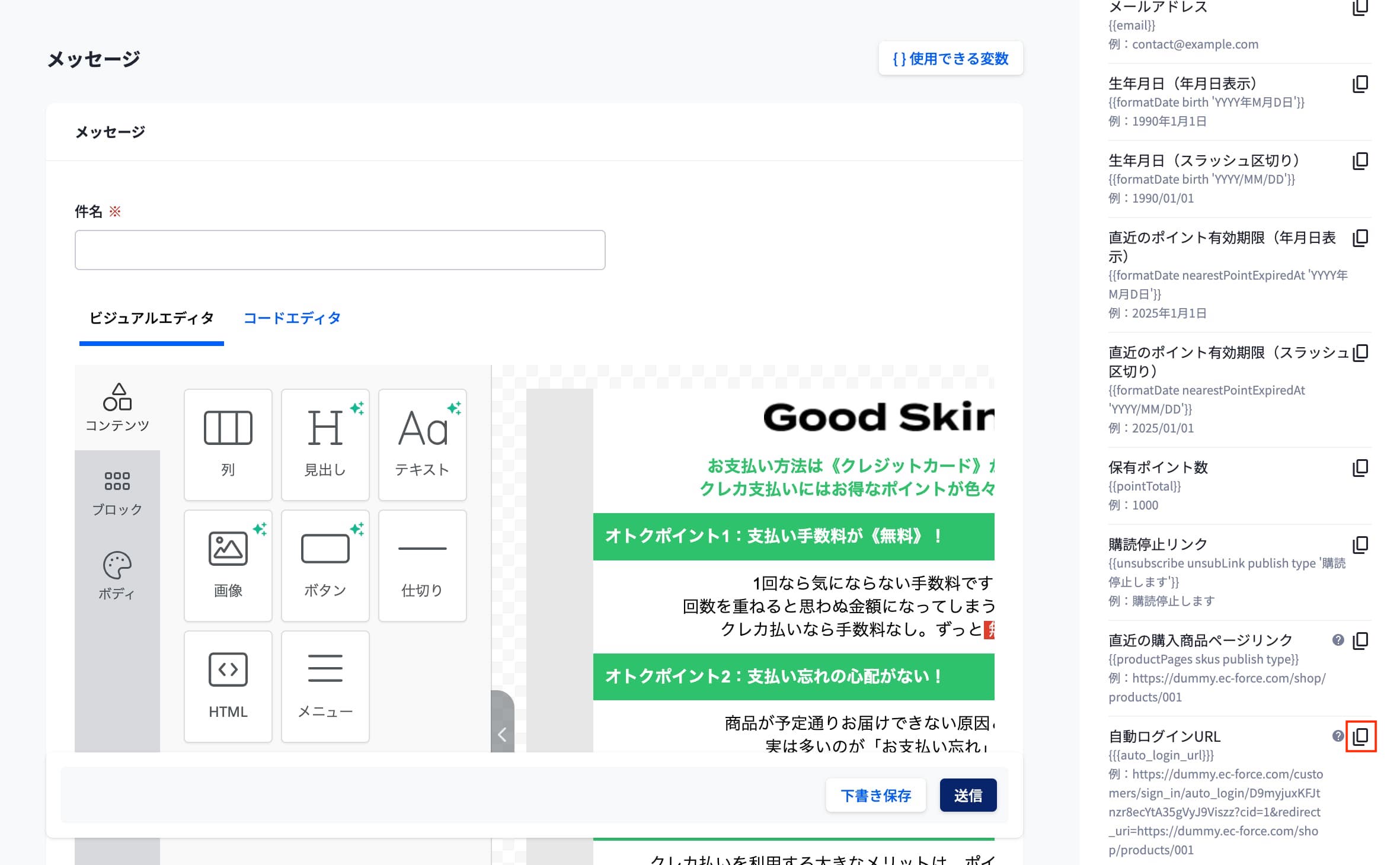Click the 下書き保存 button
1400x865 pixels.
tap(875, 795)
